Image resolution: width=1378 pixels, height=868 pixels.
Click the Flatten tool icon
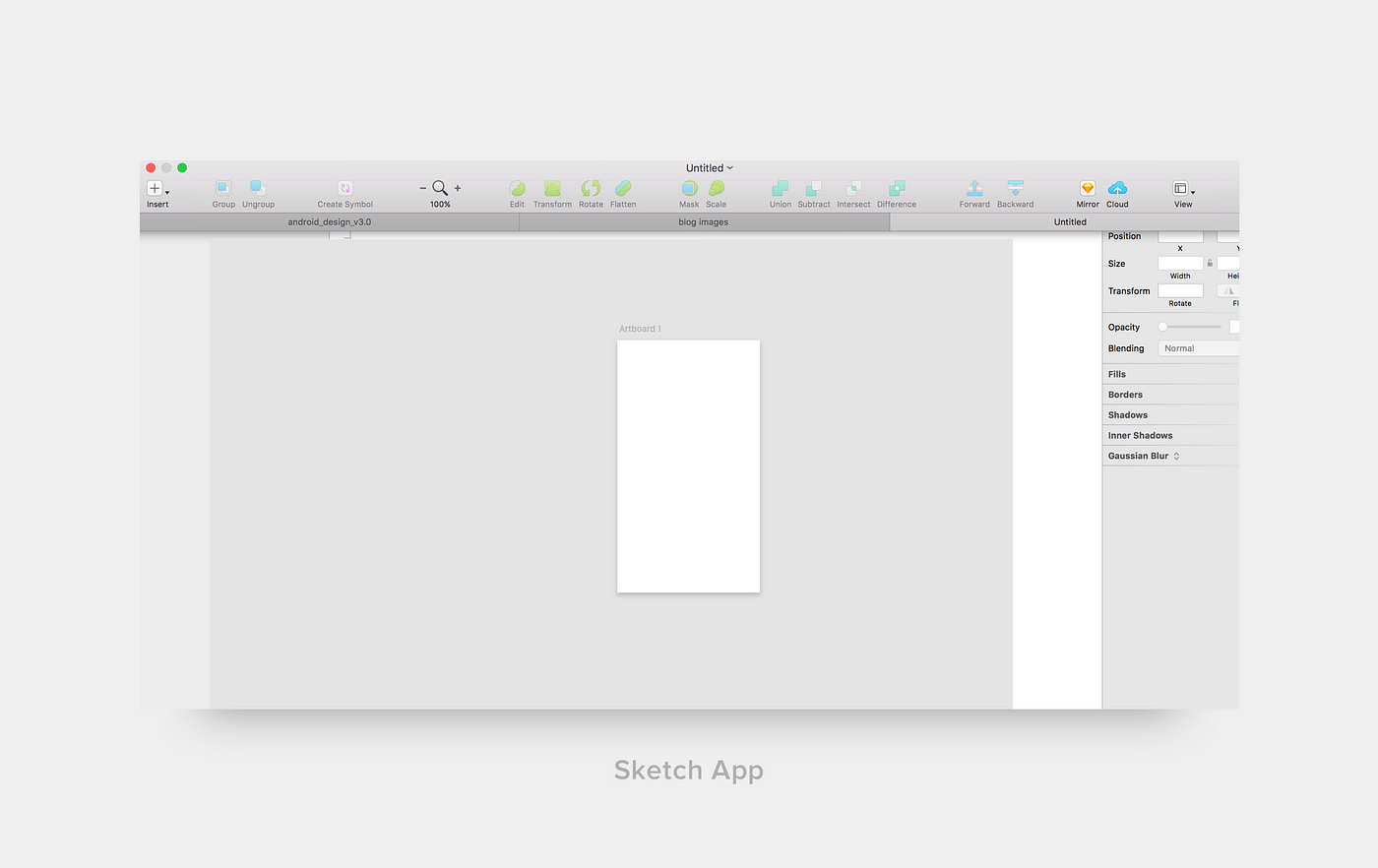[623, 188]
